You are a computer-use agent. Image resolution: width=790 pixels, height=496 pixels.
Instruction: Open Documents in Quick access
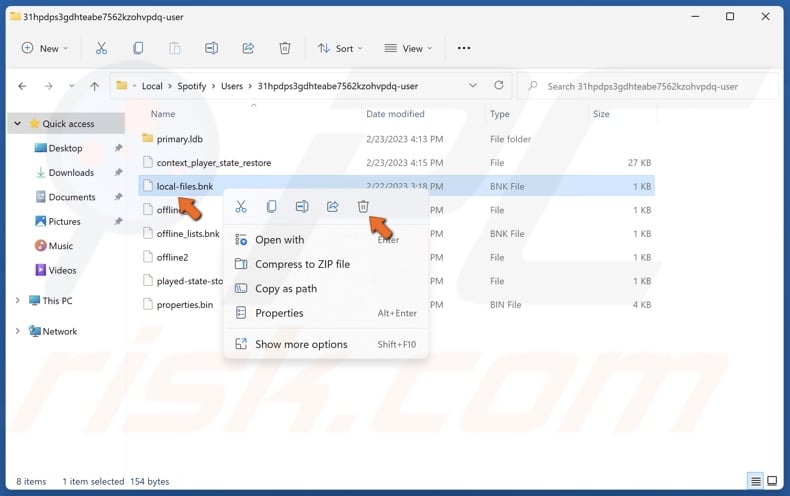(x=72, y=197)
